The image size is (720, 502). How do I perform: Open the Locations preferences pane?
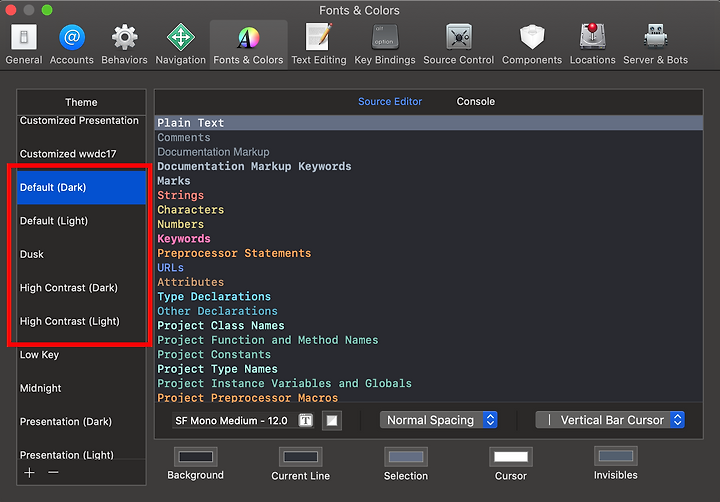coord(592,45)
